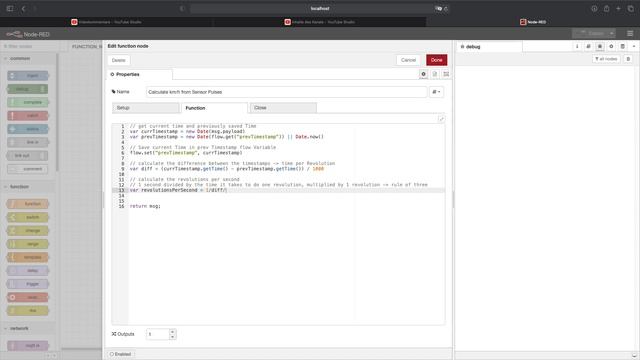
Task: Select the debug messages bug icon
Action: [x=600, y=47]
